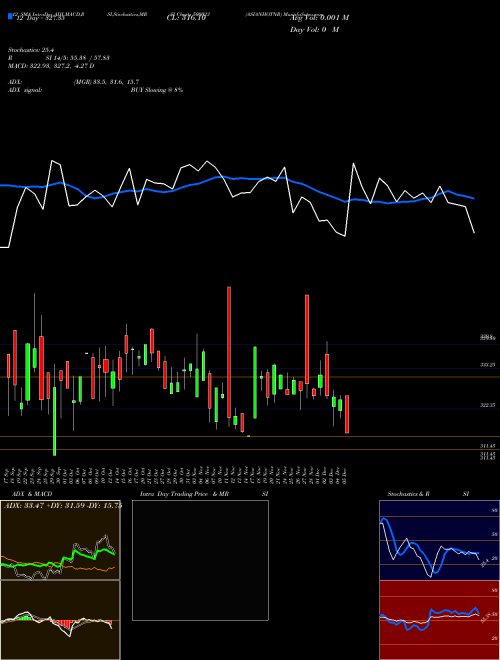500x660 pixels.
Task: Click the tall red candle at 11 Nov
Action: coord(229,352)
